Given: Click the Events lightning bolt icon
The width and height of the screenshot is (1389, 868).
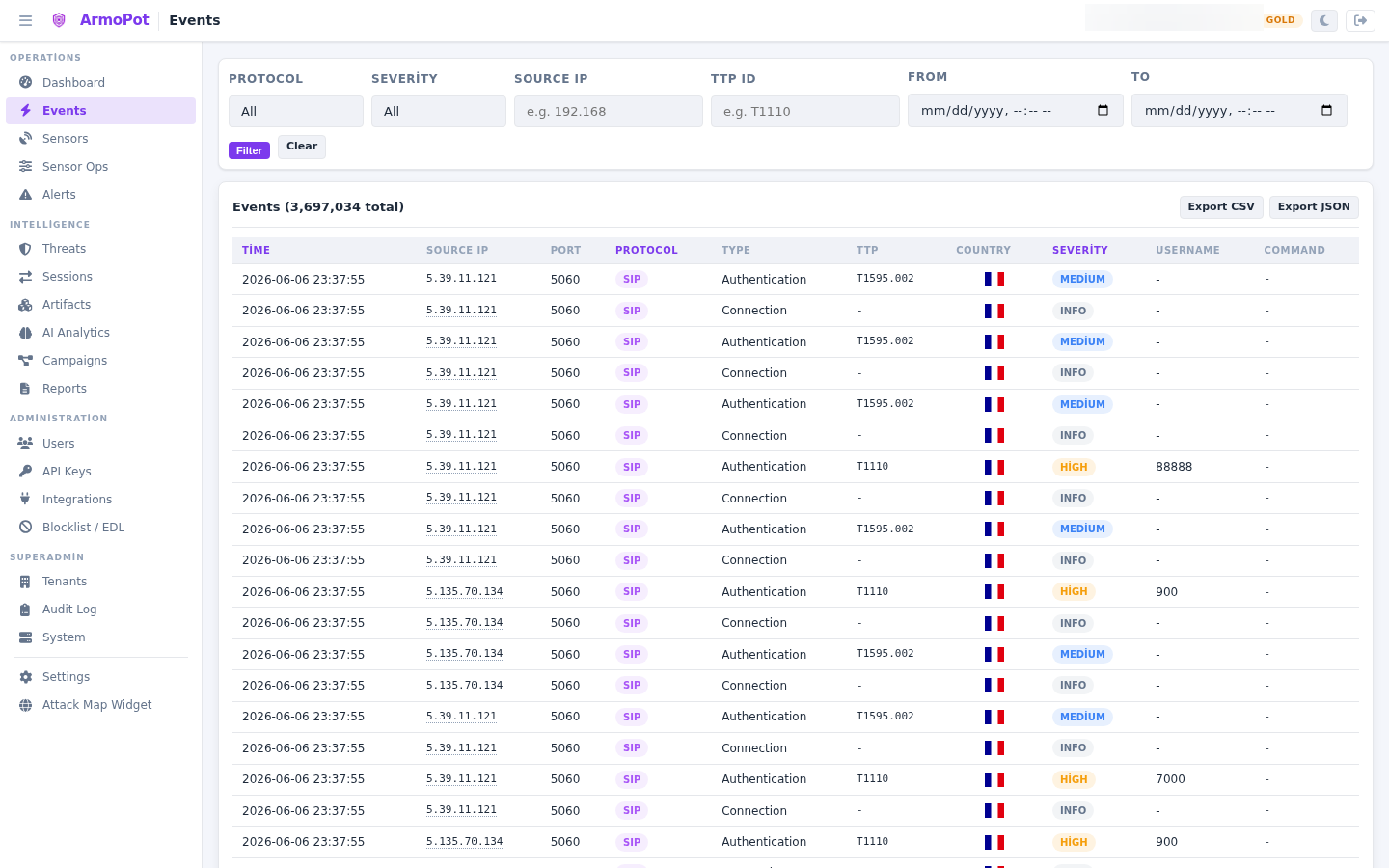Looking at the screenshot, I should pos(26,111).
